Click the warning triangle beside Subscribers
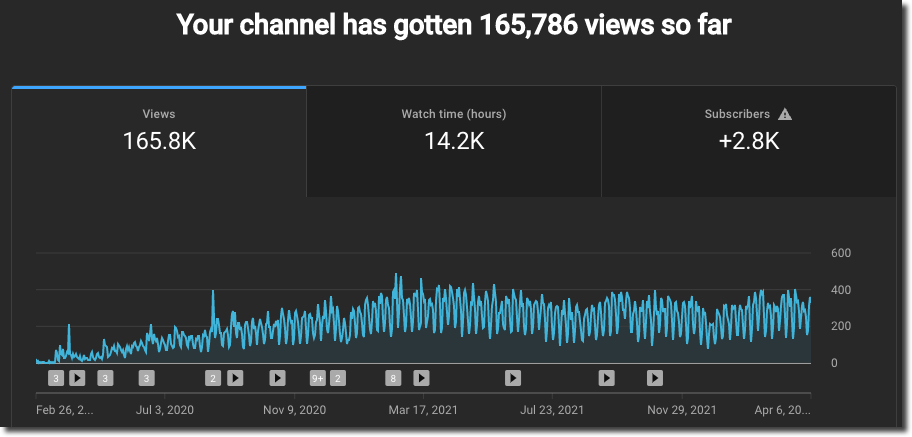 point(785,114)
